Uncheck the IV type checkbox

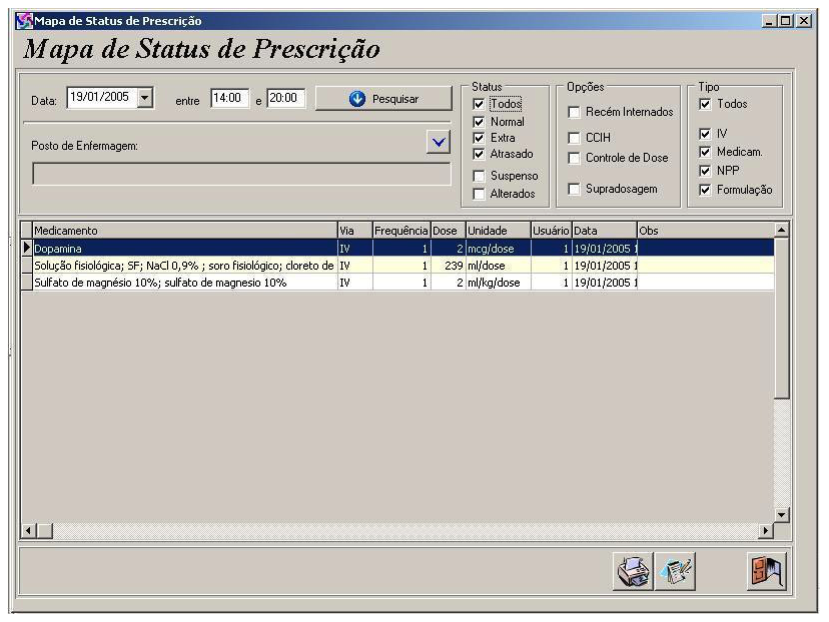(x=705, y=134)
